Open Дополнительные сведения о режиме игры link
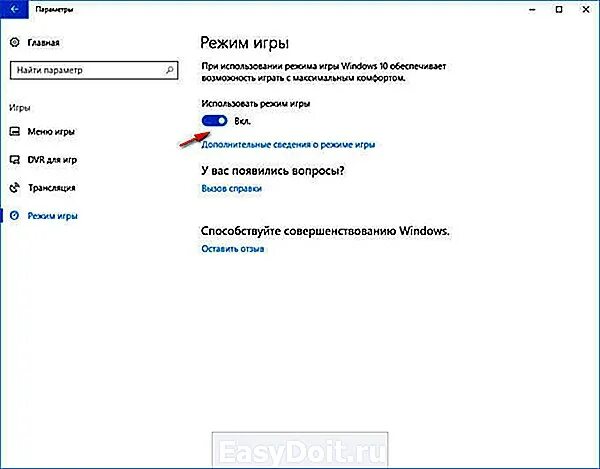 [x=288, y=145]
